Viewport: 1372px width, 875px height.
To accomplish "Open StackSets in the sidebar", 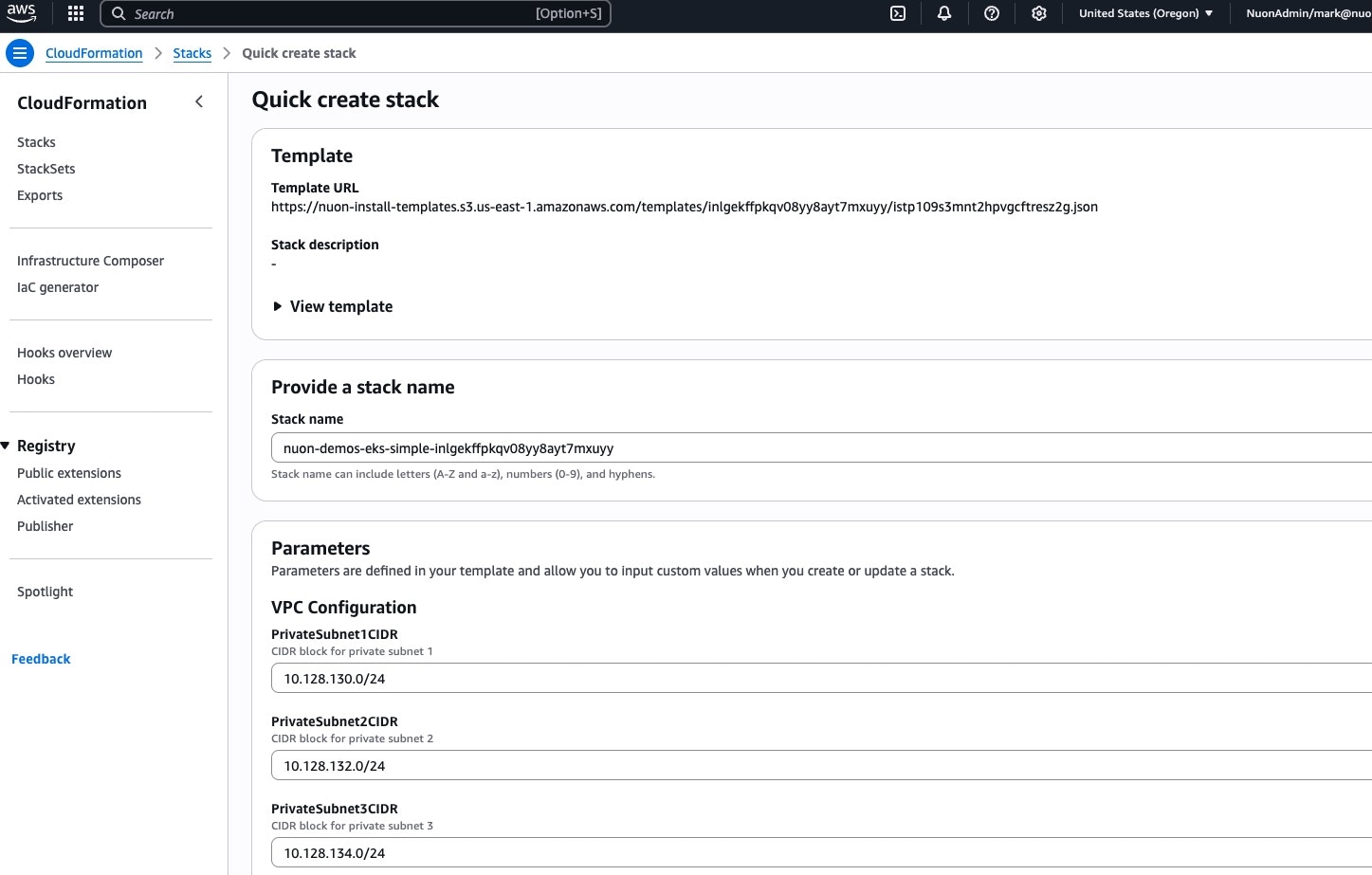I will coord(46,169).
